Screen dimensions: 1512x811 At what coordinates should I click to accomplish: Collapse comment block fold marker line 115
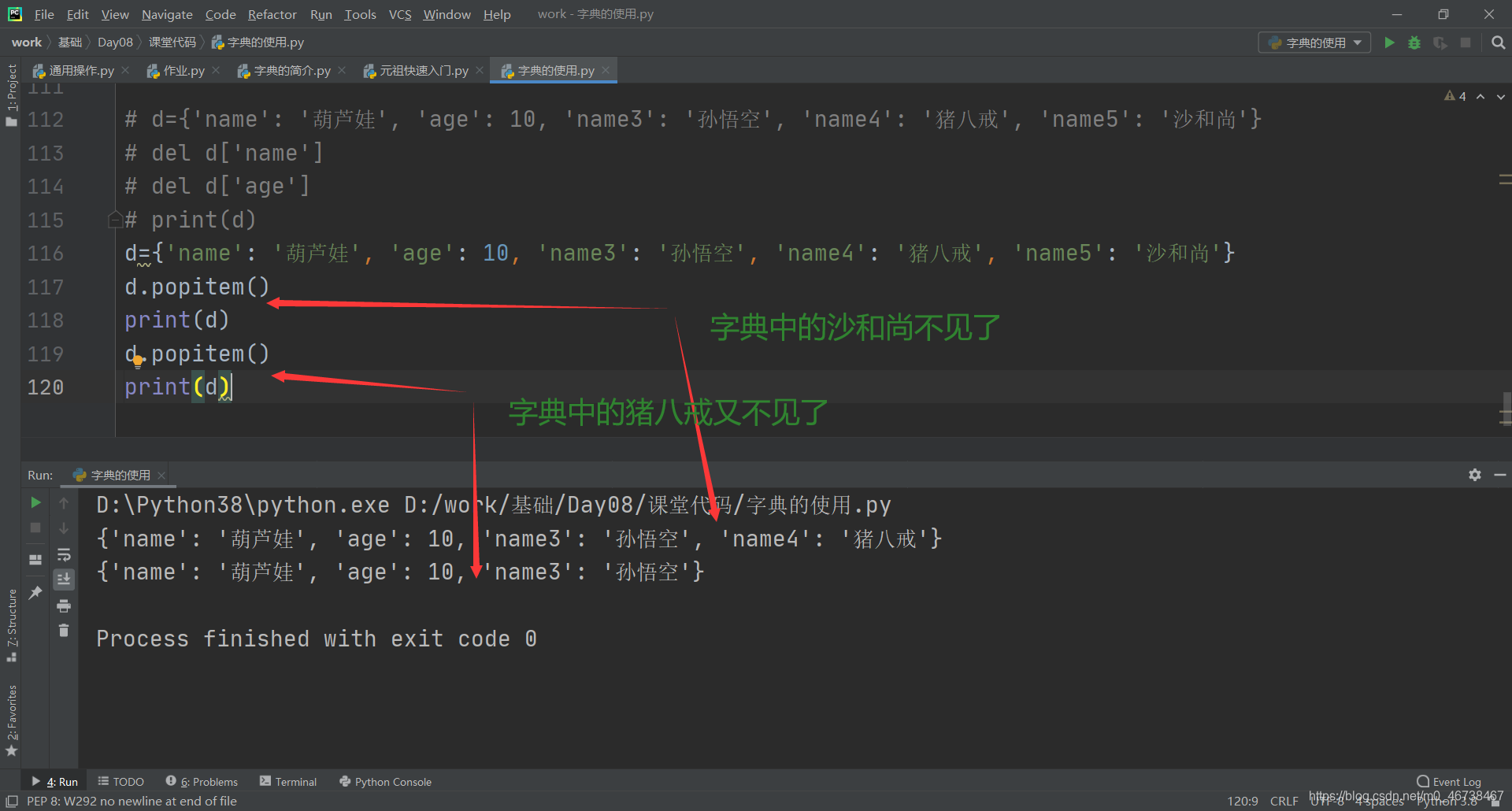(115, 220)
